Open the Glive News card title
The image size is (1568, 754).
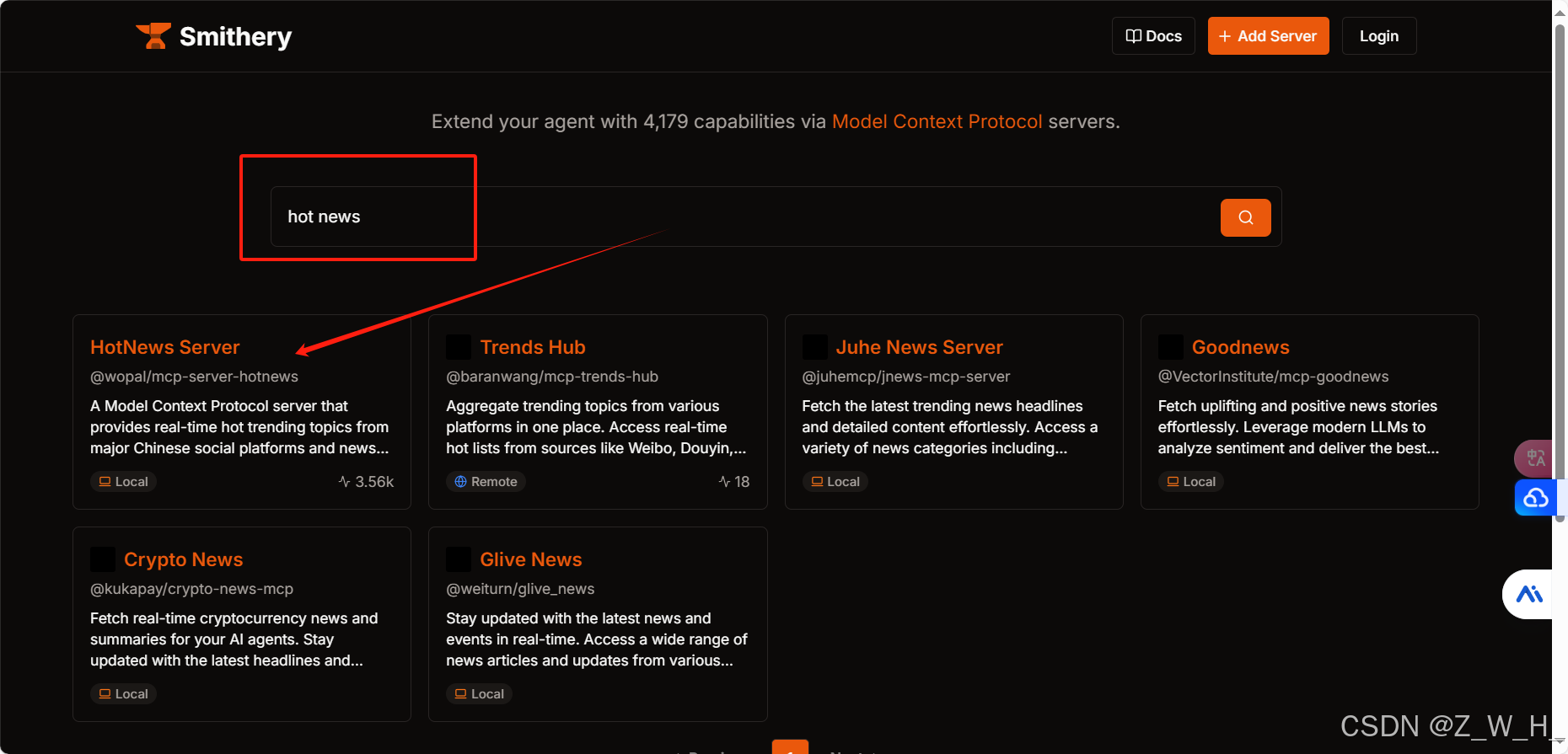point(531,559)
